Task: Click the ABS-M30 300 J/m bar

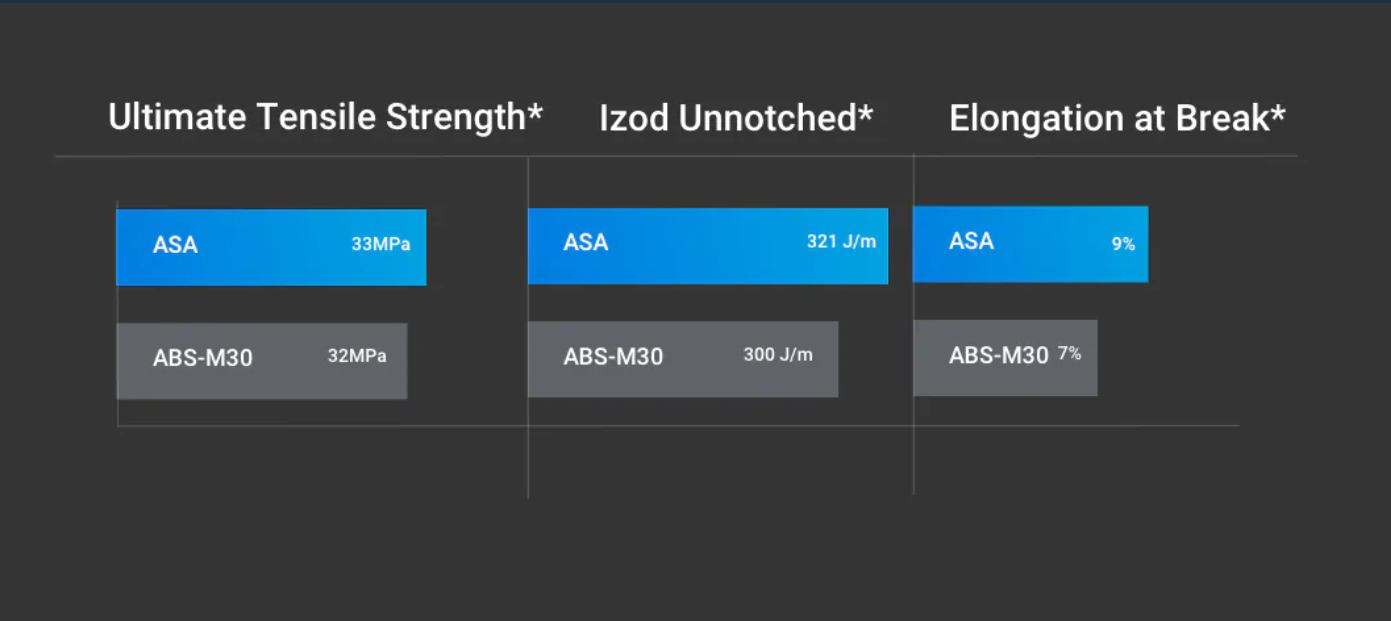Action: click(x=683, y=359)
